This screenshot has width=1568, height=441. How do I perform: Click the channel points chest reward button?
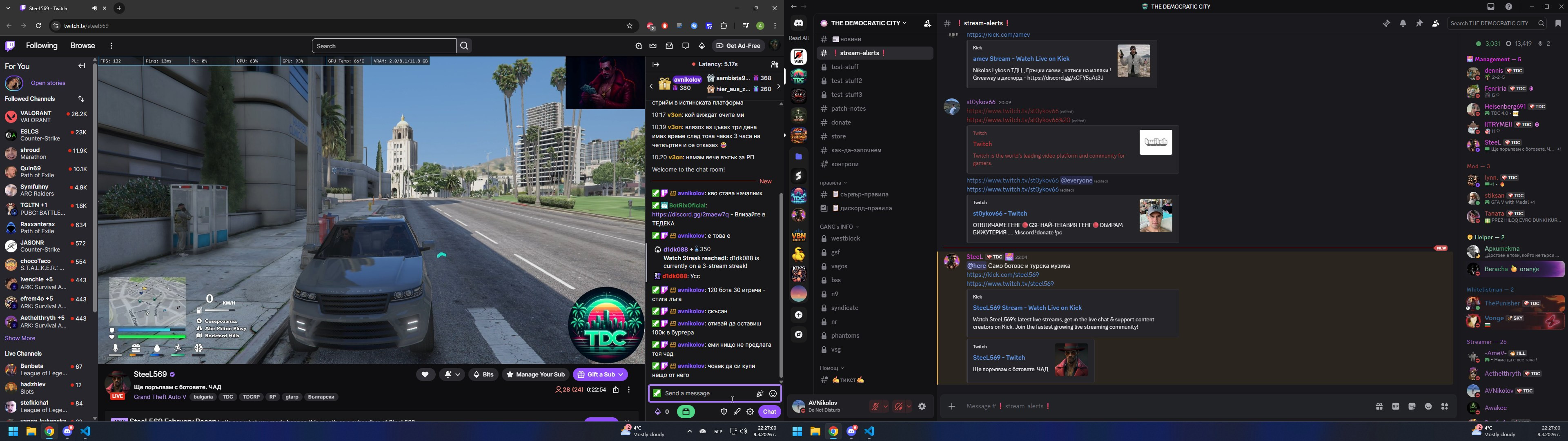coord(686,412)
